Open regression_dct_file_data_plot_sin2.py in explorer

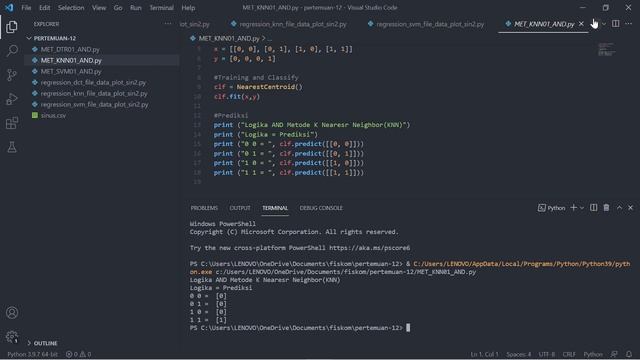click(x=93, y=82)
